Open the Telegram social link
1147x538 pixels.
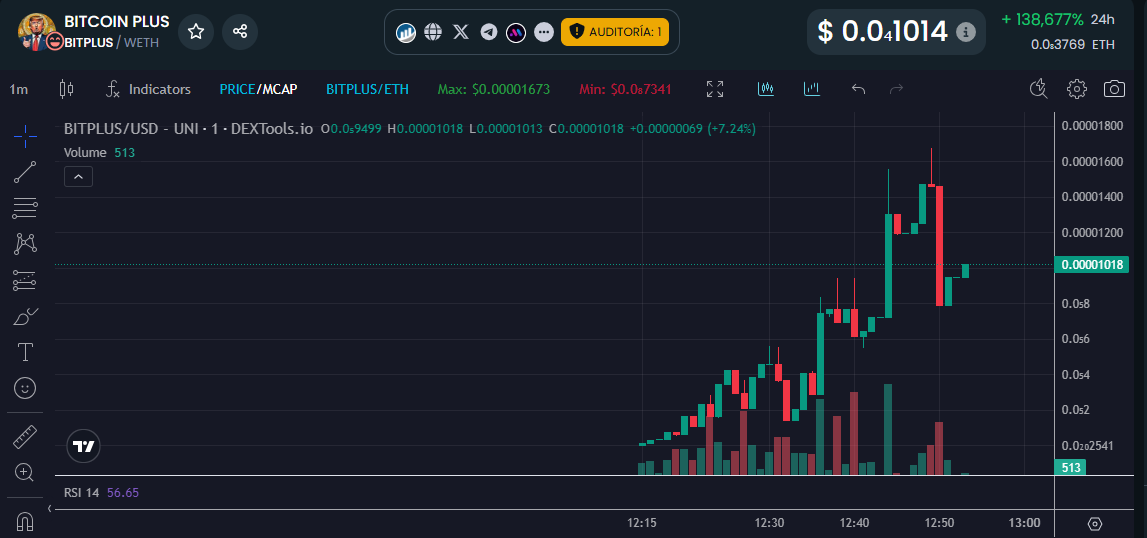tap(489, 31)
